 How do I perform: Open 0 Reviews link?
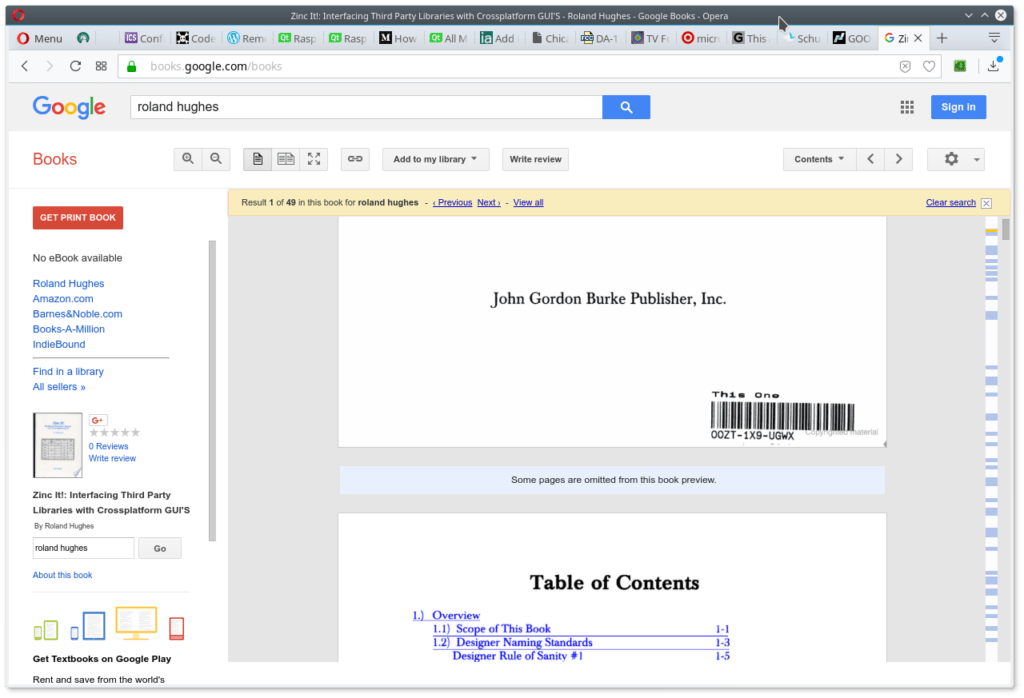(x=108, y=447)
